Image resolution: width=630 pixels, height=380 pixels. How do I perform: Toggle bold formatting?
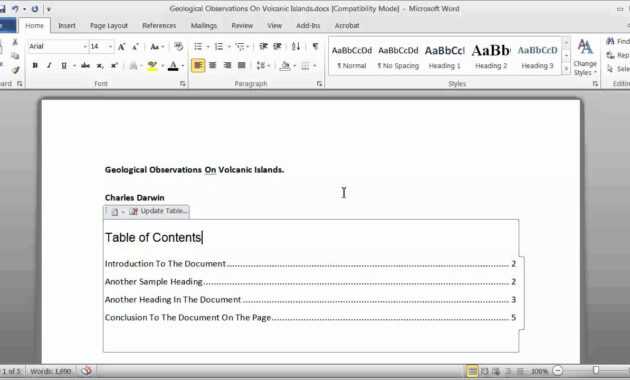coord(35,65)
